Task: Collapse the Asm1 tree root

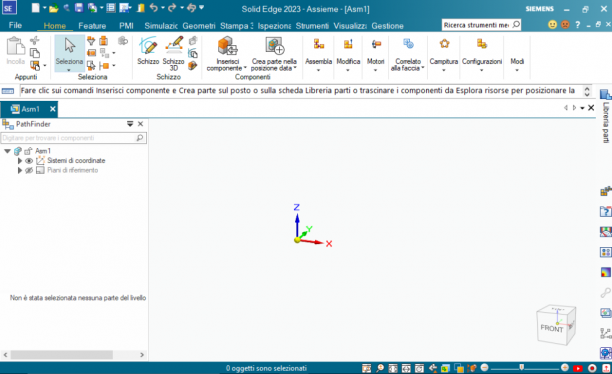Action: [x=7, y=151]
